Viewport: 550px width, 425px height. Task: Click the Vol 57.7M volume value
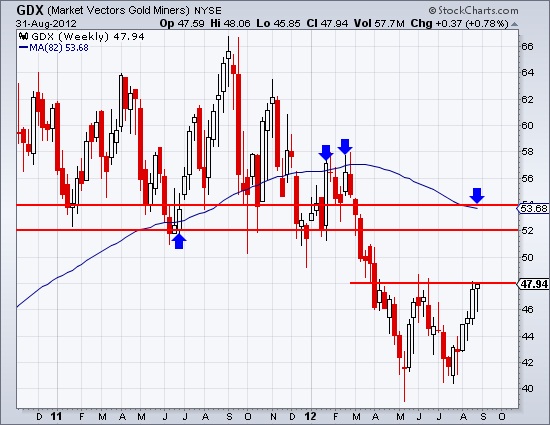tap(379, 23)
